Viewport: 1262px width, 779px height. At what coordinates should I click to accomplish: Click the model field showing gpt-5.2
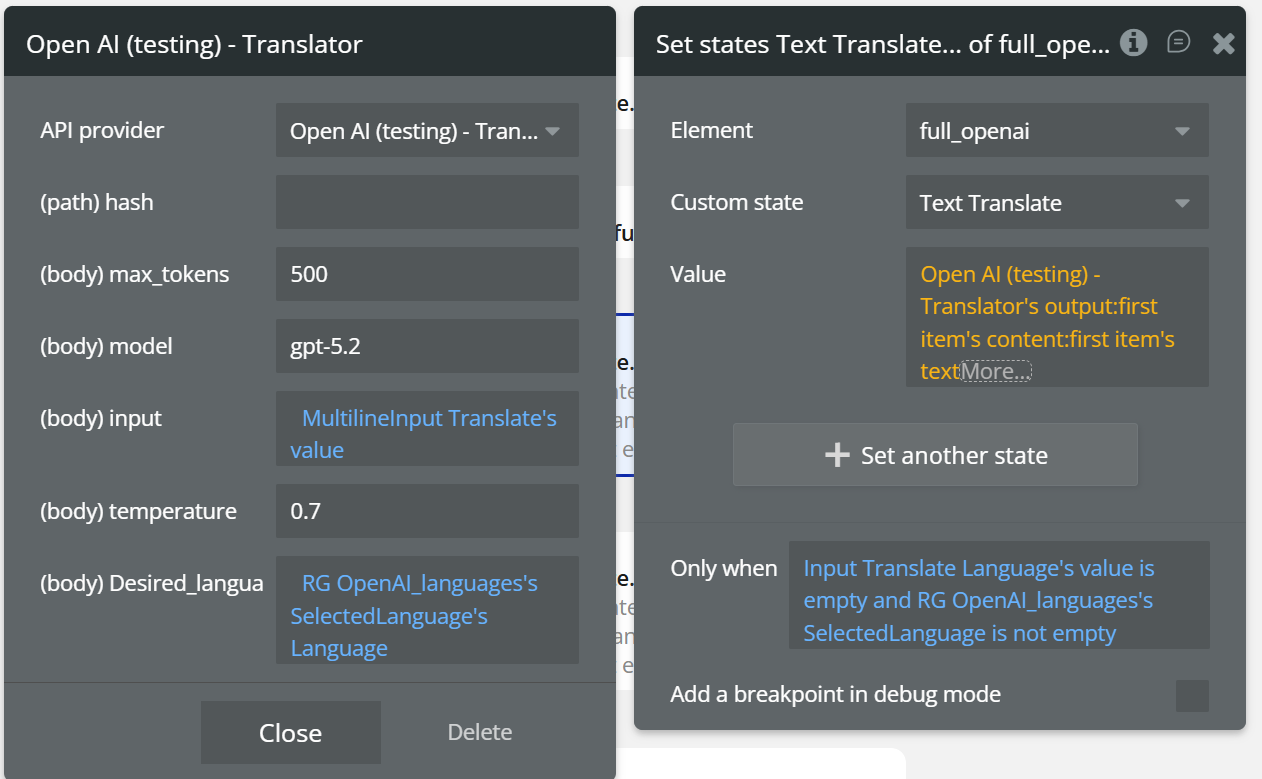coord(427,346)
